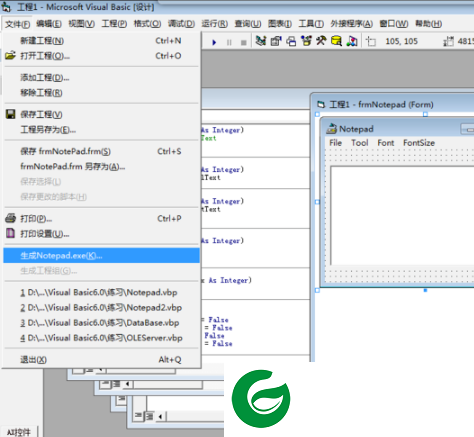Click FontSize menu on Notepad form
Viewport: 474px width, 437px height.
coord(419,143)
